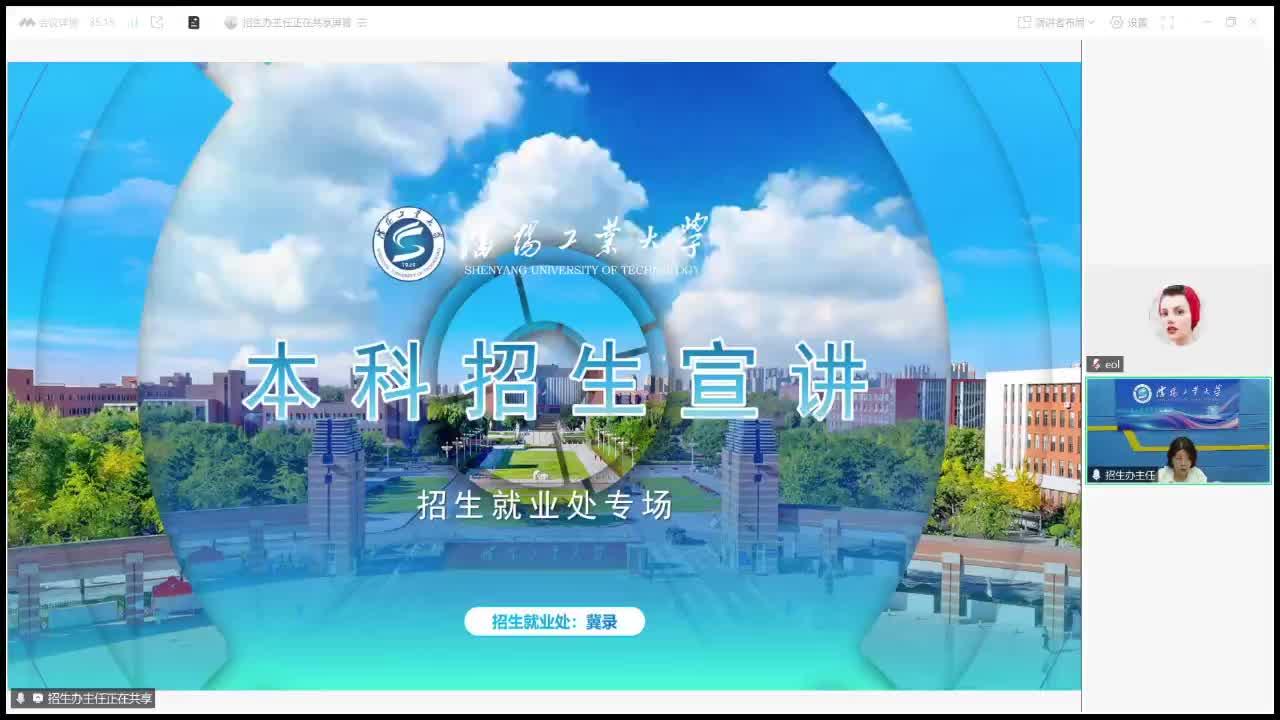Click the shared slide title 本科招生宣讲

point(555,381)
